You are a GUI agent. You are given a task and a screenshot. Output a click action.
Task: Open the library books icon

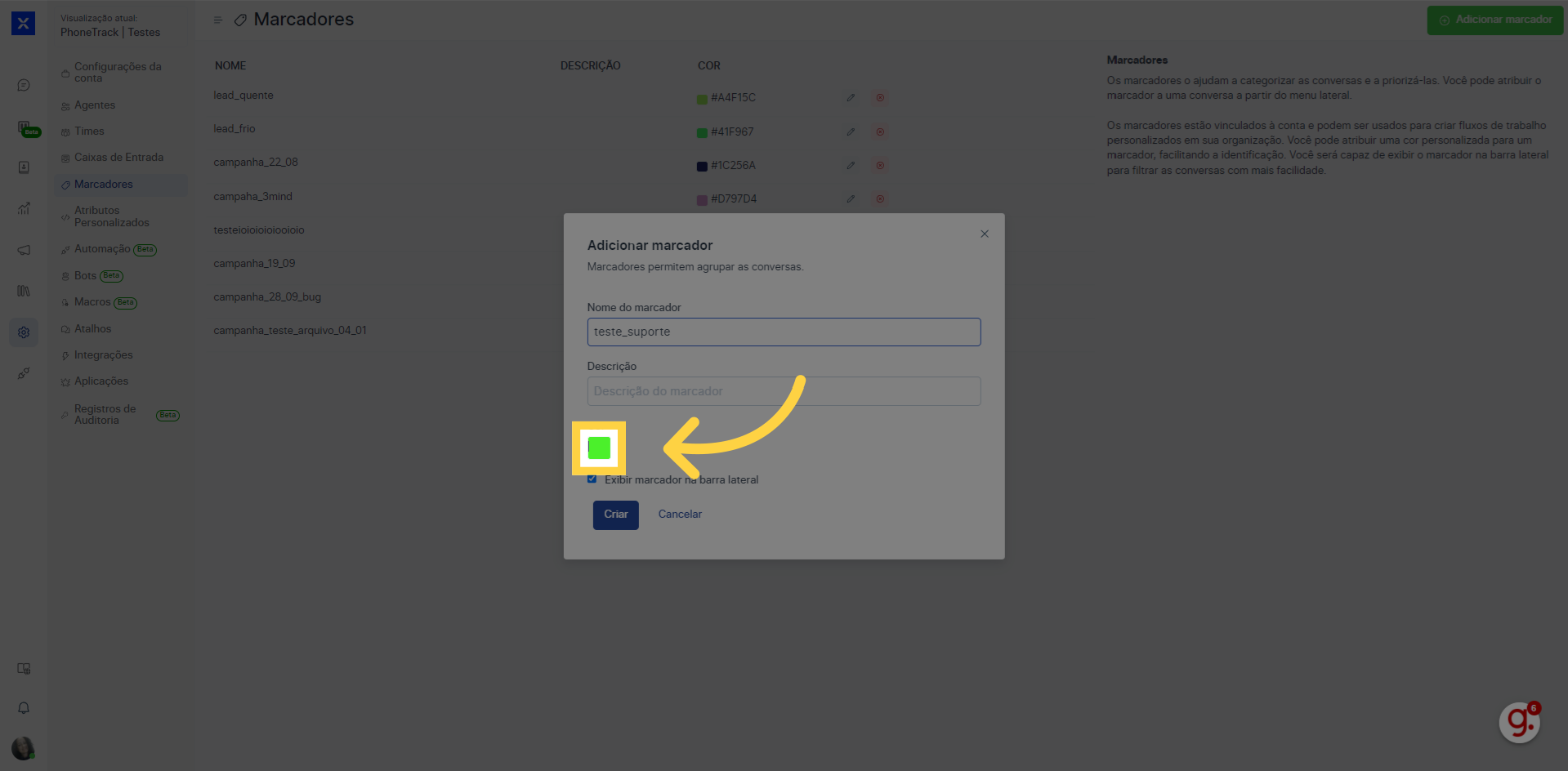coord(24,291)
